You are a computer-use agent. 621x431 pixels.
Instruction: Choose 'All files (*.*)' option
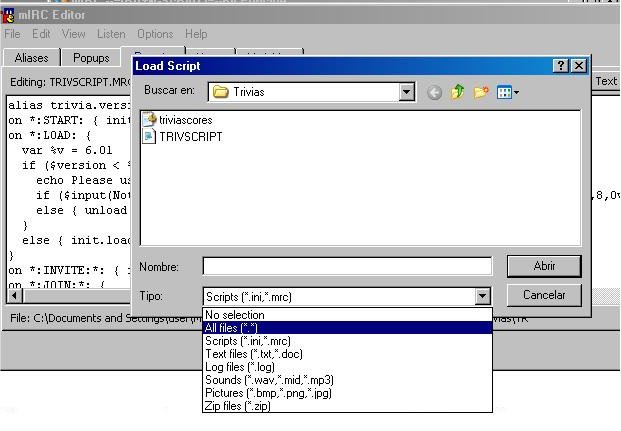(347, 328)
